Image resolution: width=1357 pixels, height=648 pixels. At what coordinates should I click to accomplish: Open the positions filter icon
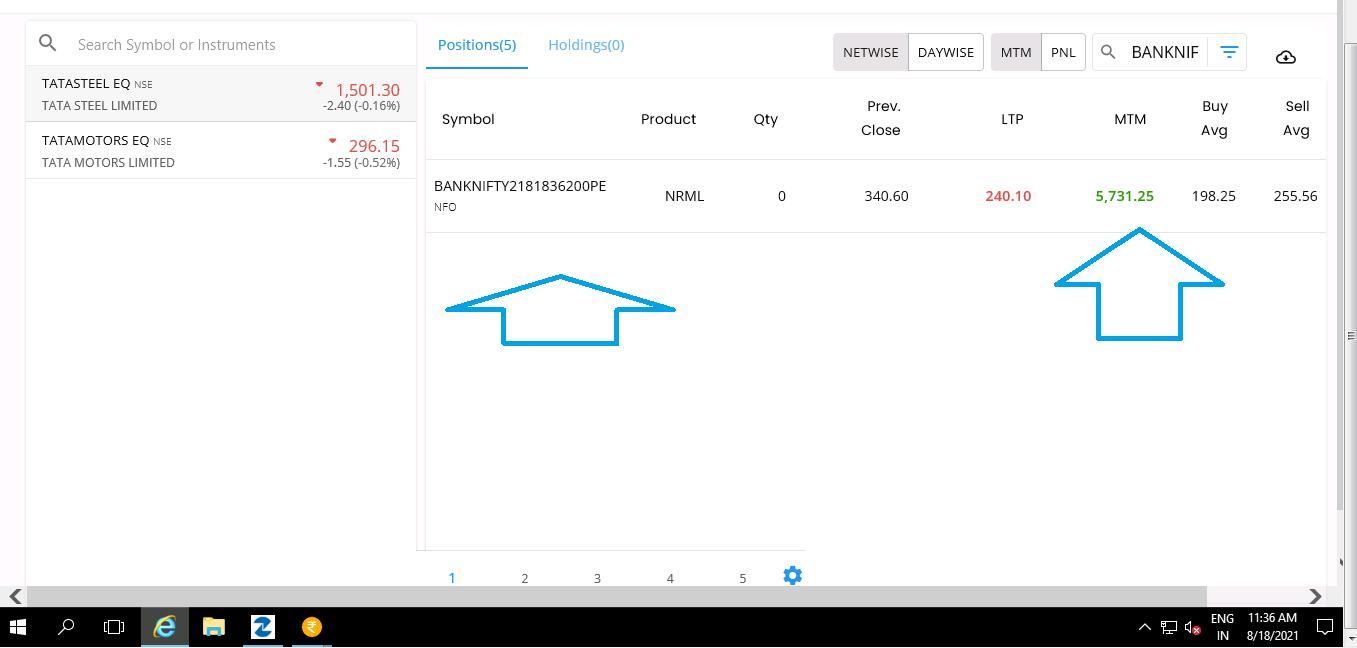[x=1229, y=52]
